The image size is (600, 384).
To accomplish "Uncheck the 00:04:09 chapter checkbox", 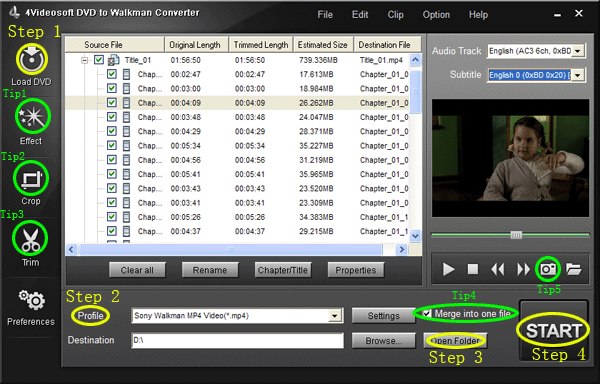I will tap(112, 103).
